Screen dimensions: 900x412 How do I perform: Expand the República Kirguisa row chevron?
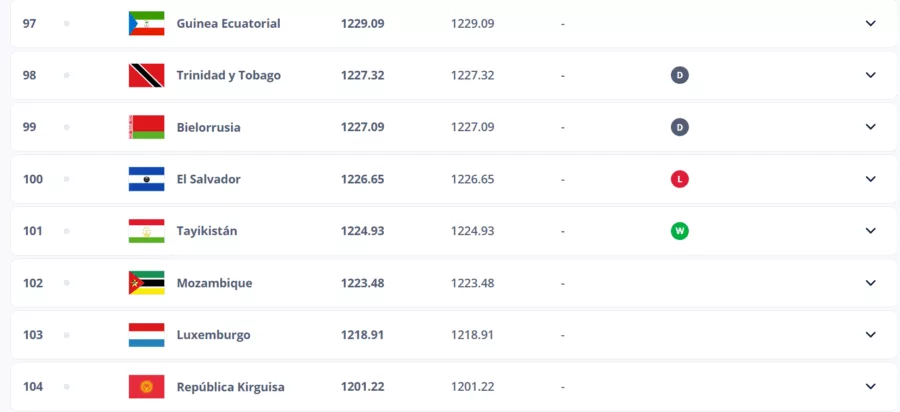[870, 387]
